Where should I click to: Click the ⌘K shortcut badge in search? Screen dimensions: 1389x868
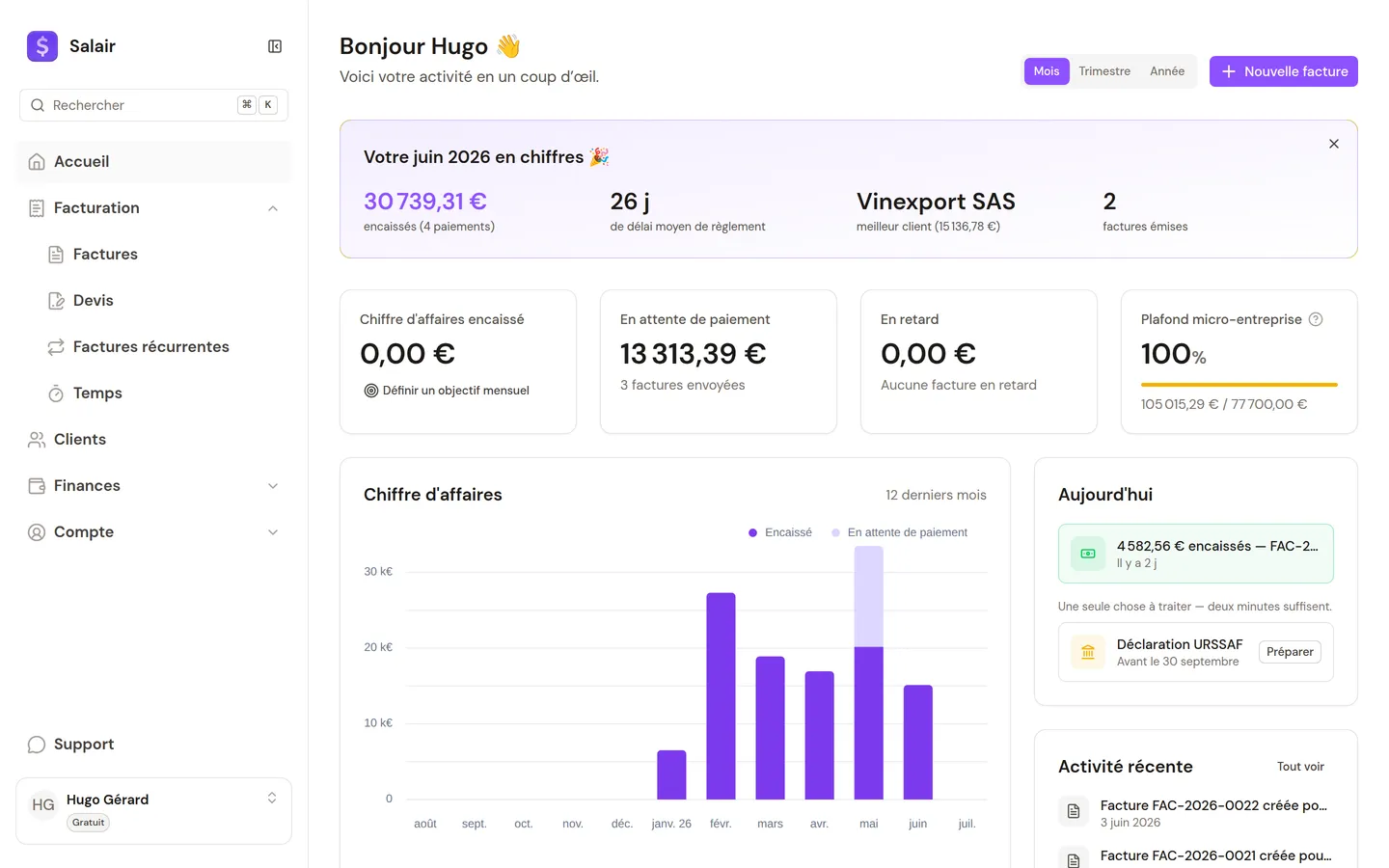point(258,105)
